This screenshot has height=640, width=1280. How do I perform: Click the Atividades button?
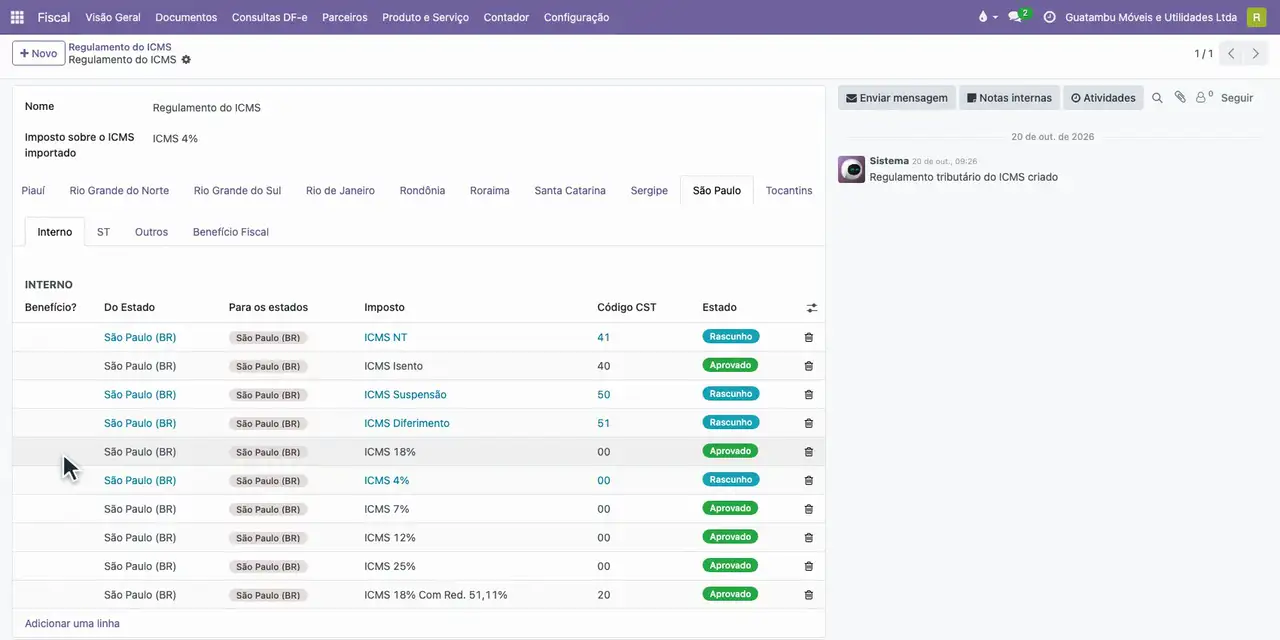1103,98
